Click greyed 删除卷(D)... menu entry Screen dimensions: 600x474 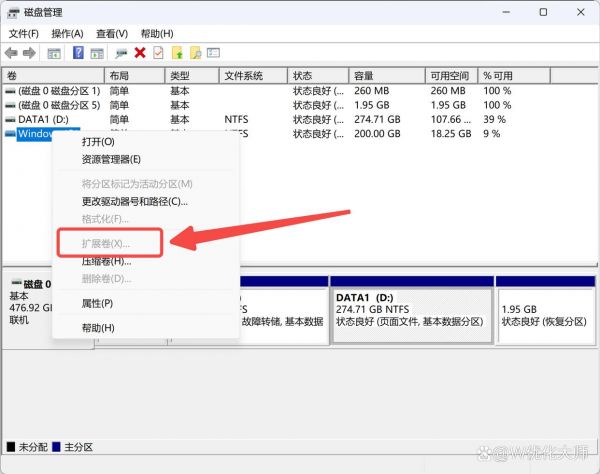click(x=106, y=279)
